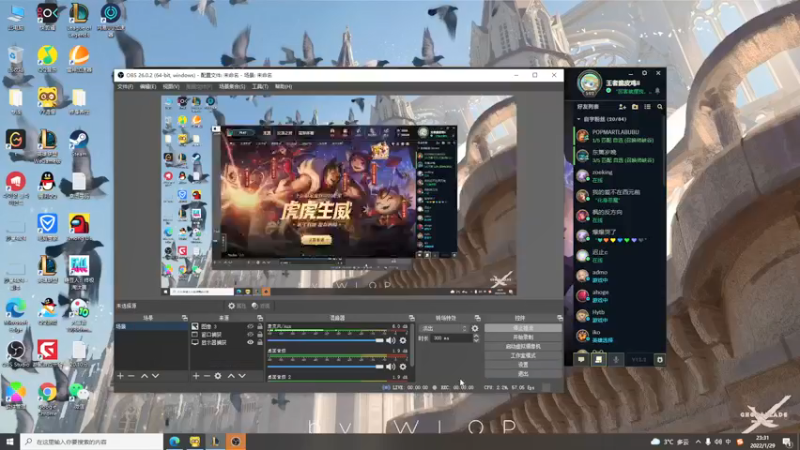Toggle lock on the Display Capture source

pos(260,342)
